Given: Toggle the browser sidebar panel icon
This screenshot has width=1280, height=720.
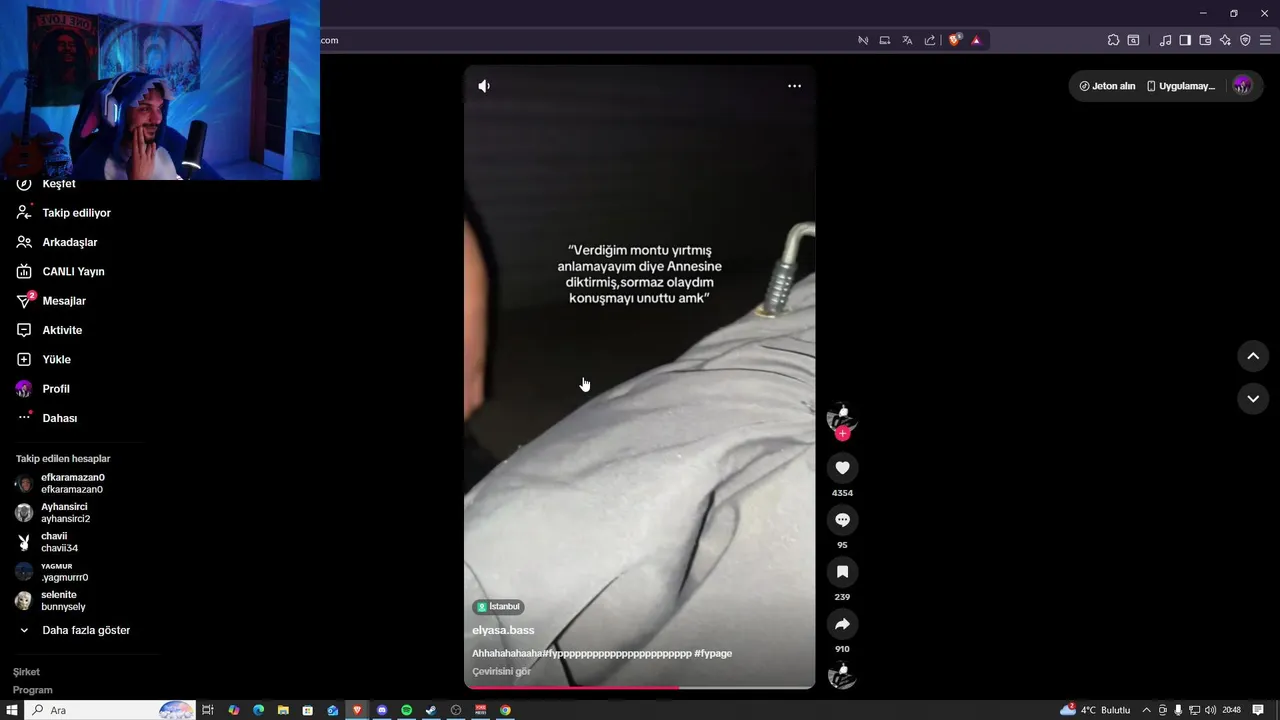Looking at the screenshot, I should 1185,40.
